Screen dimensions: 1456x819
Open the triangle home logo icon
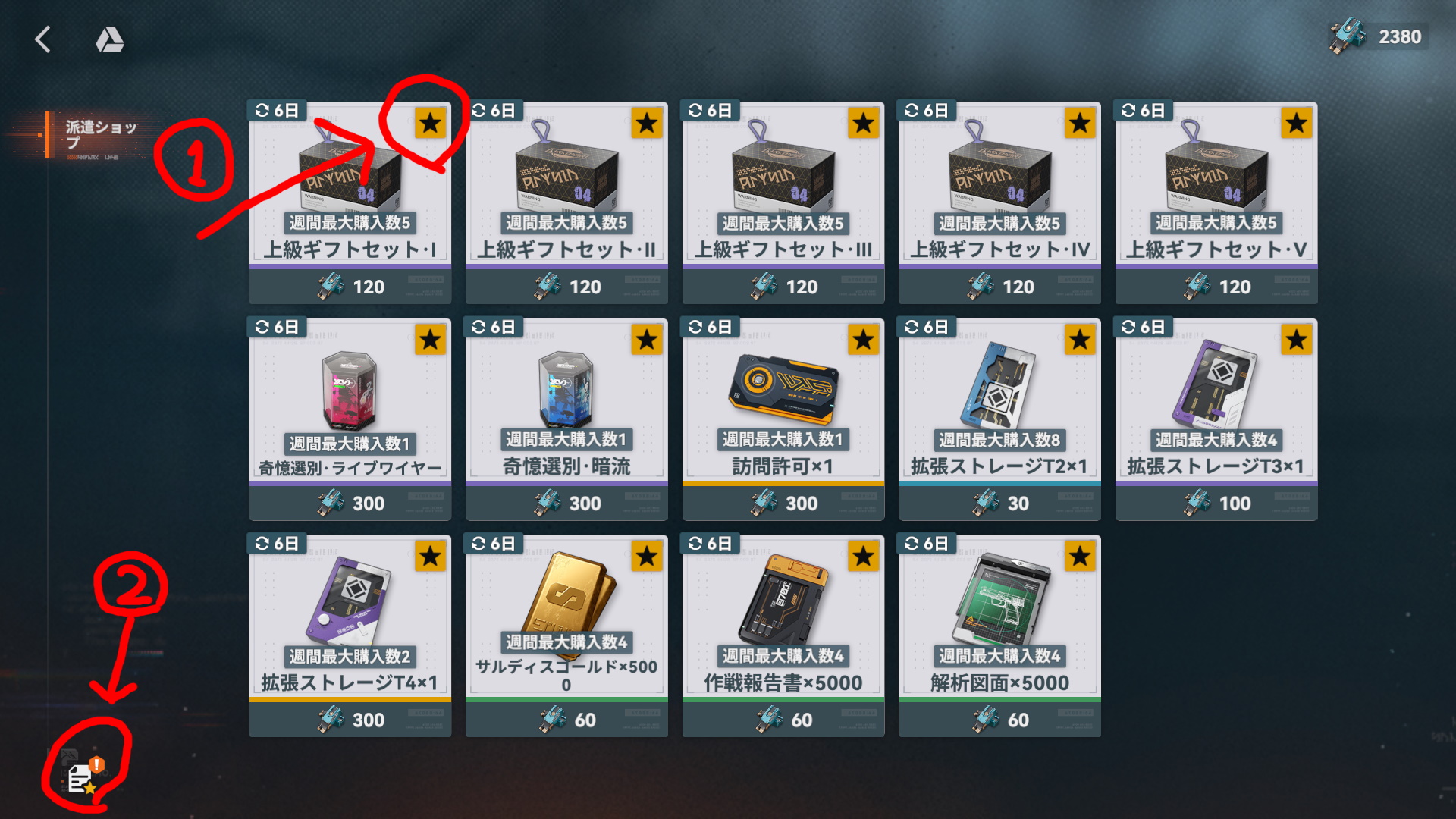[x=110, y=39]
